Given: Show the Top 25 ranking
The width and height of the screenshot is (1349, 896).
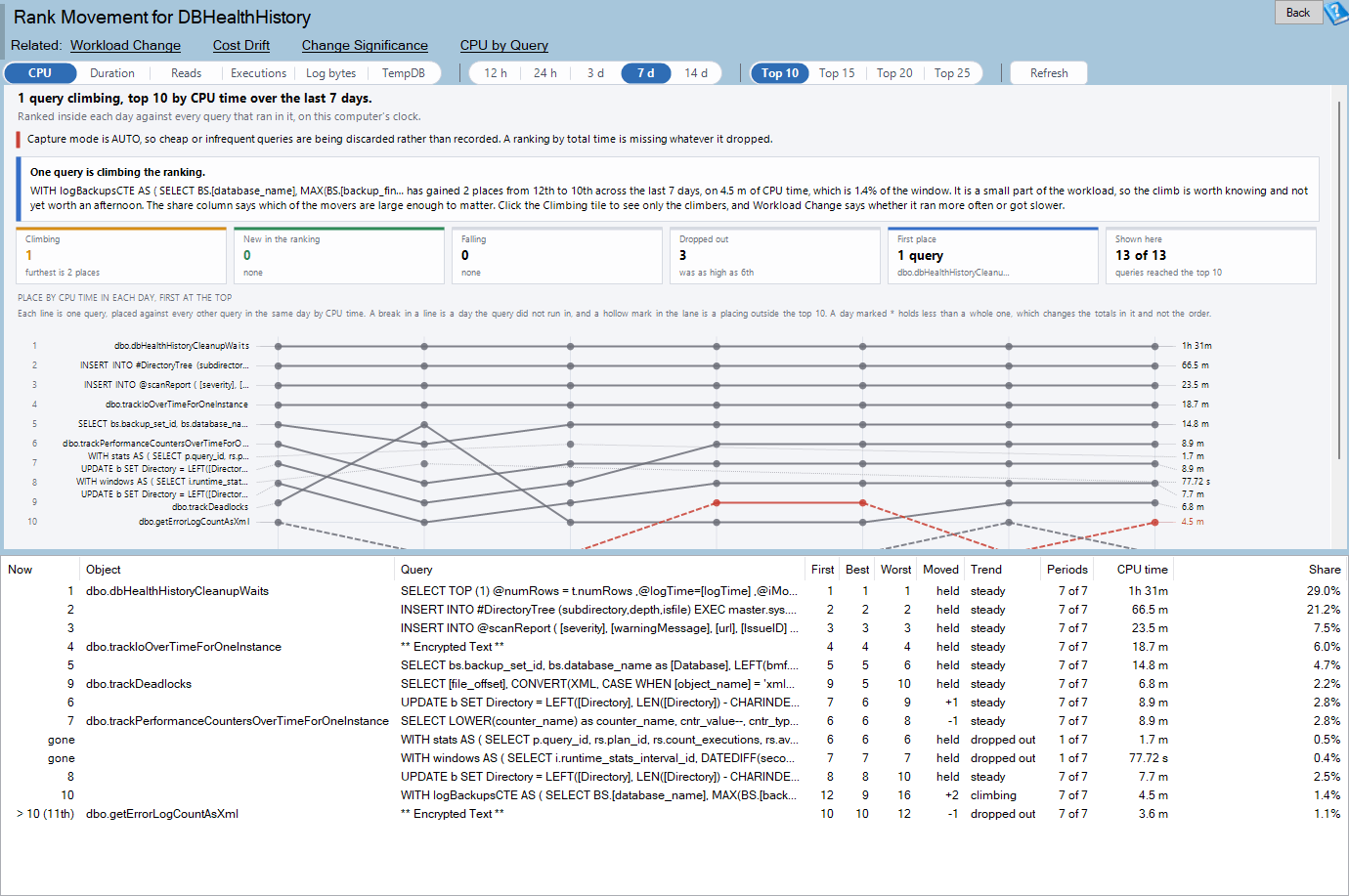Looking at the screenshot, I should point(952,73).
